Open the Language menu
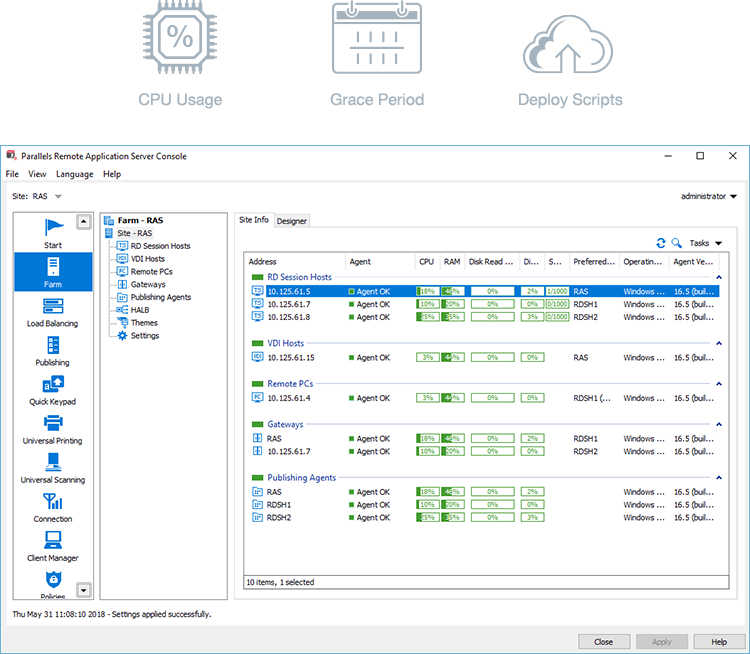 coord(75,174)
